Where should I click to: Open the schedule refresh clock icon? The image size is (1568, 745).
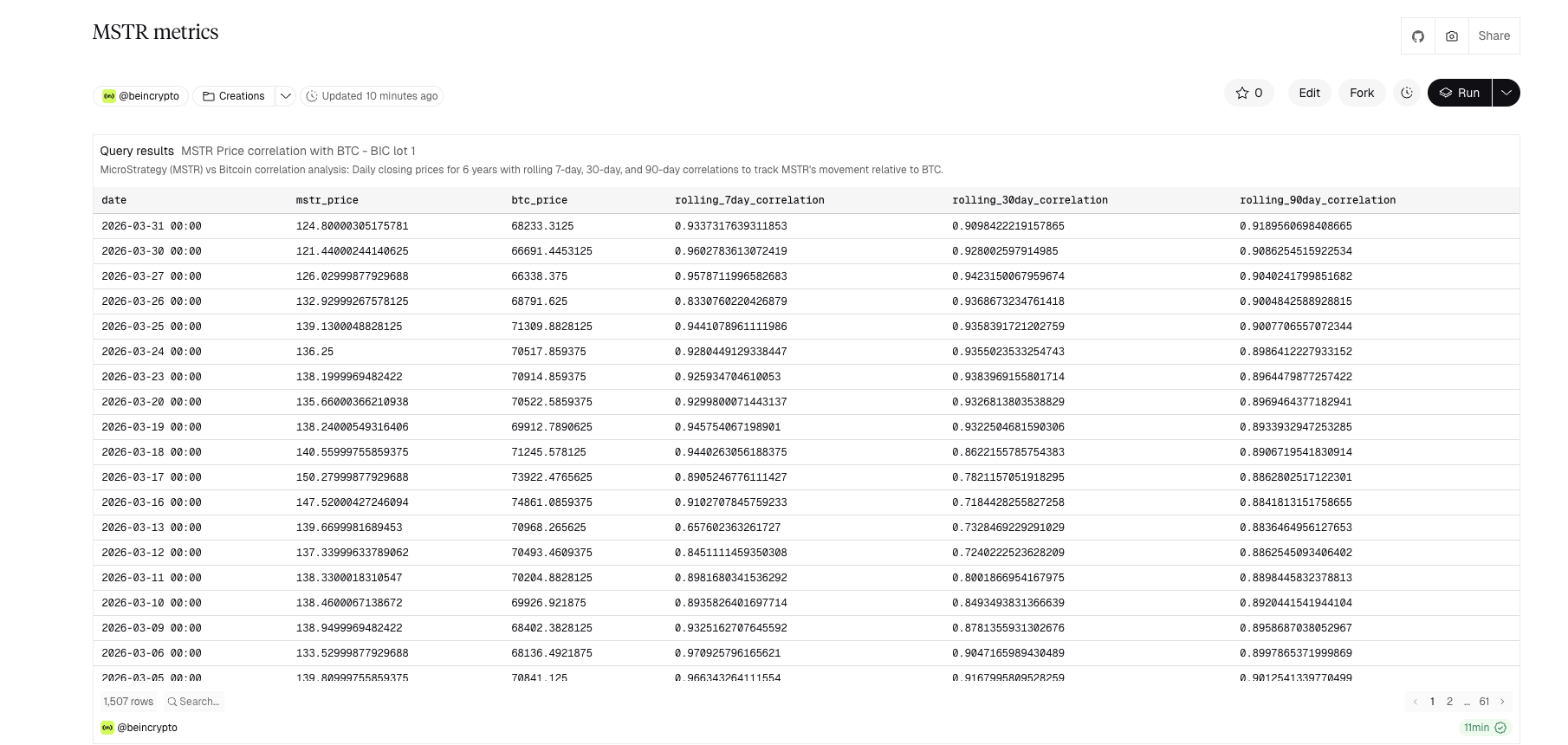coord(1407,93)
